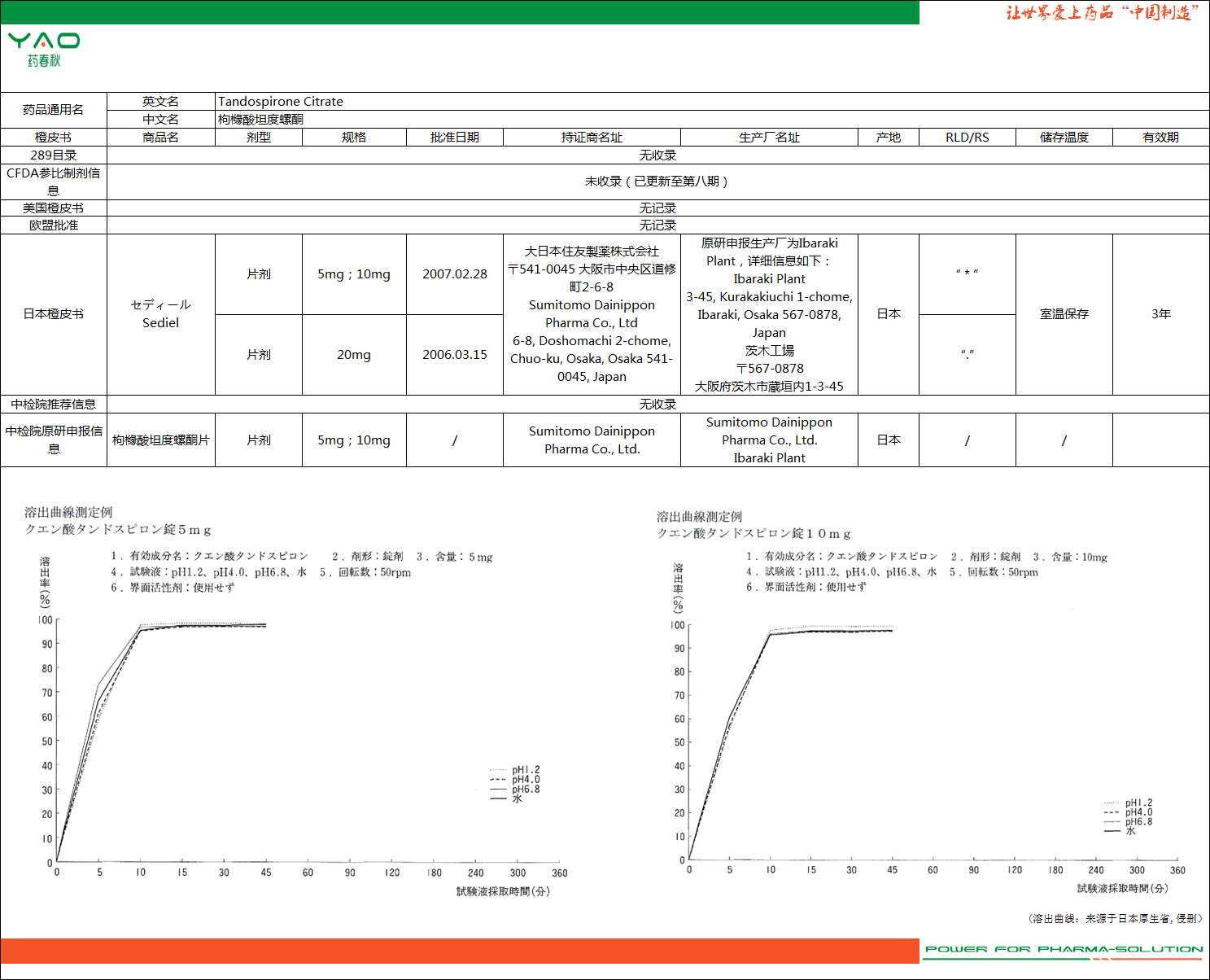Click 无记录 in the 欧盟批准 row
Screen dimensions: 1210x980
(657, 225)
